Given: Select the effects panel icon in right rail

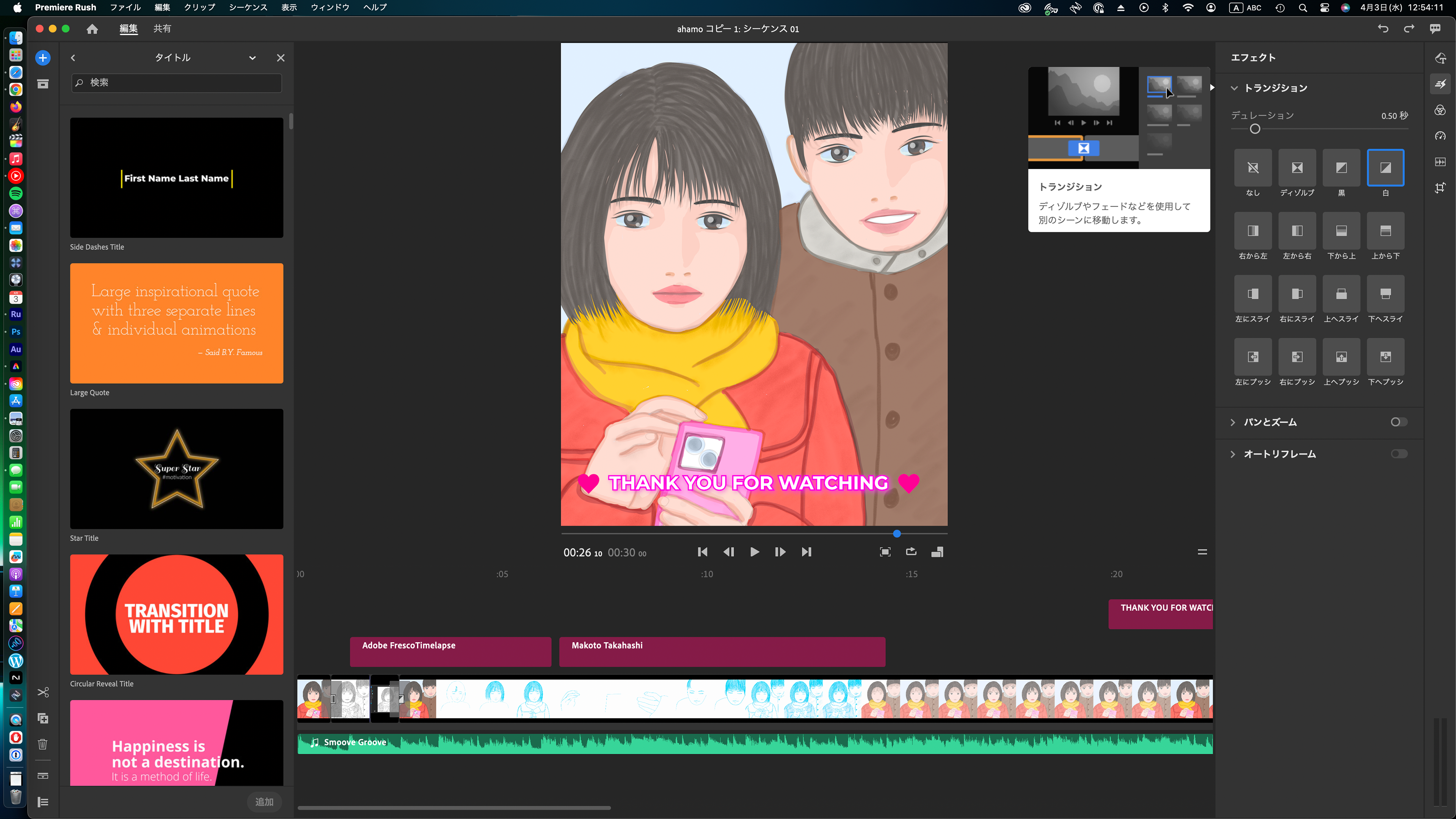Looking at the screenshot, I should [x=1440, y=84].
